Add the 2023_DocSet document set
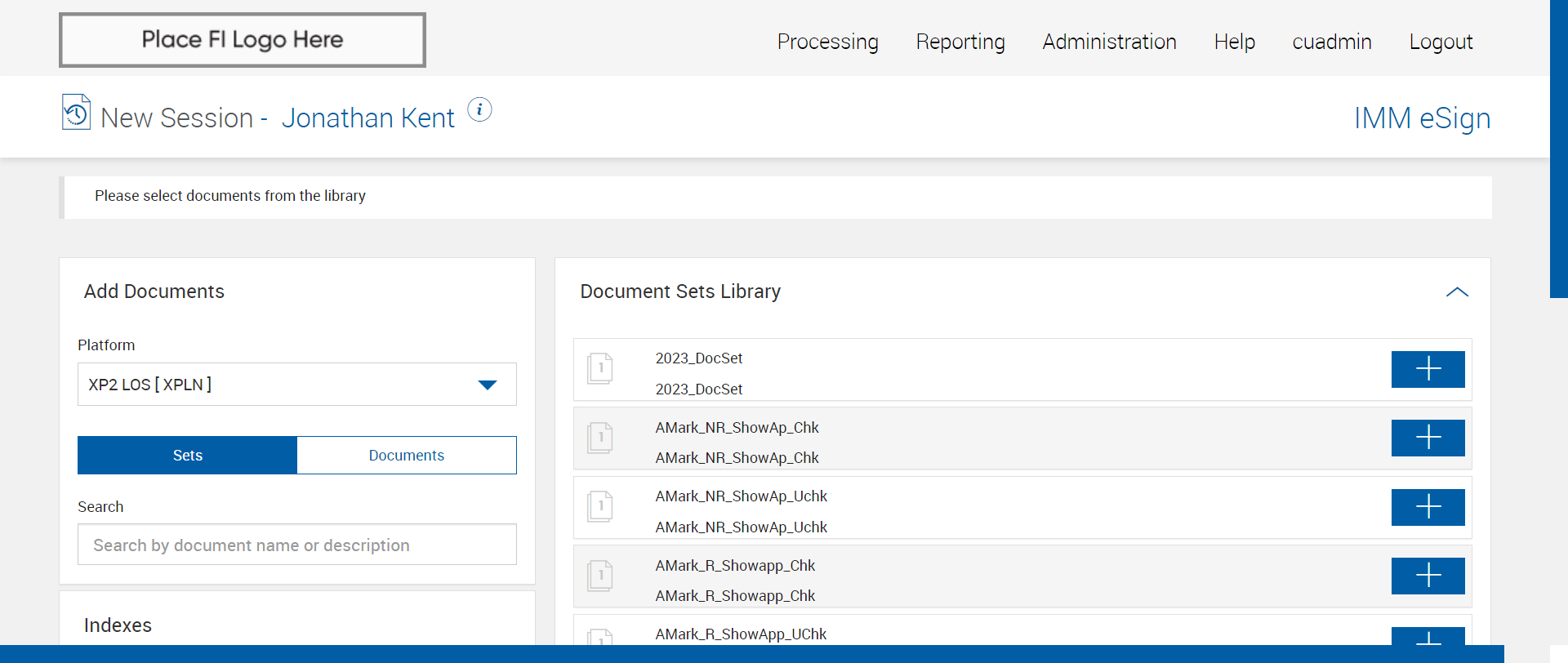The width and height of the screenshot is (1568, 663). [x=1427, y=369]
